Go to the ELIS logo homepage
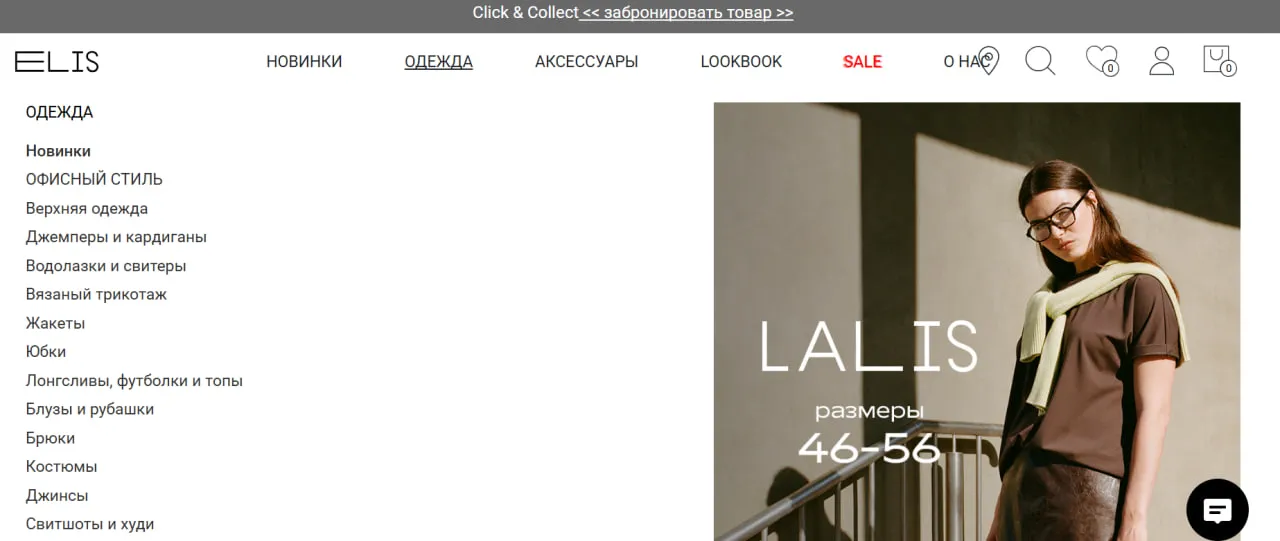The width and height of the screenshot is (1280, 541). coord(57,62)
